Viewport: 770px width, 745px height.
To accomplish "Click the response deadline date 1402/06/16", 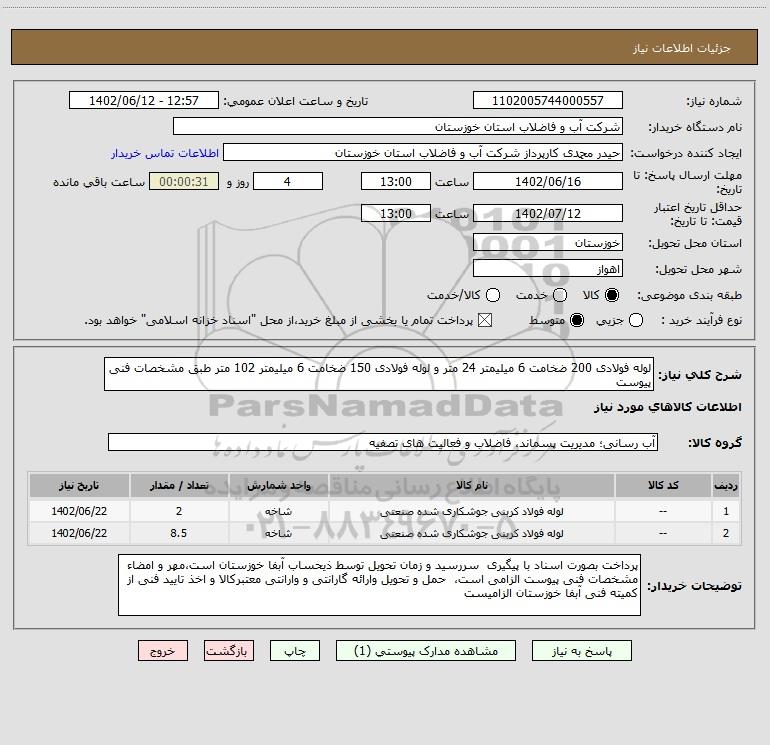I will [548, 181].
